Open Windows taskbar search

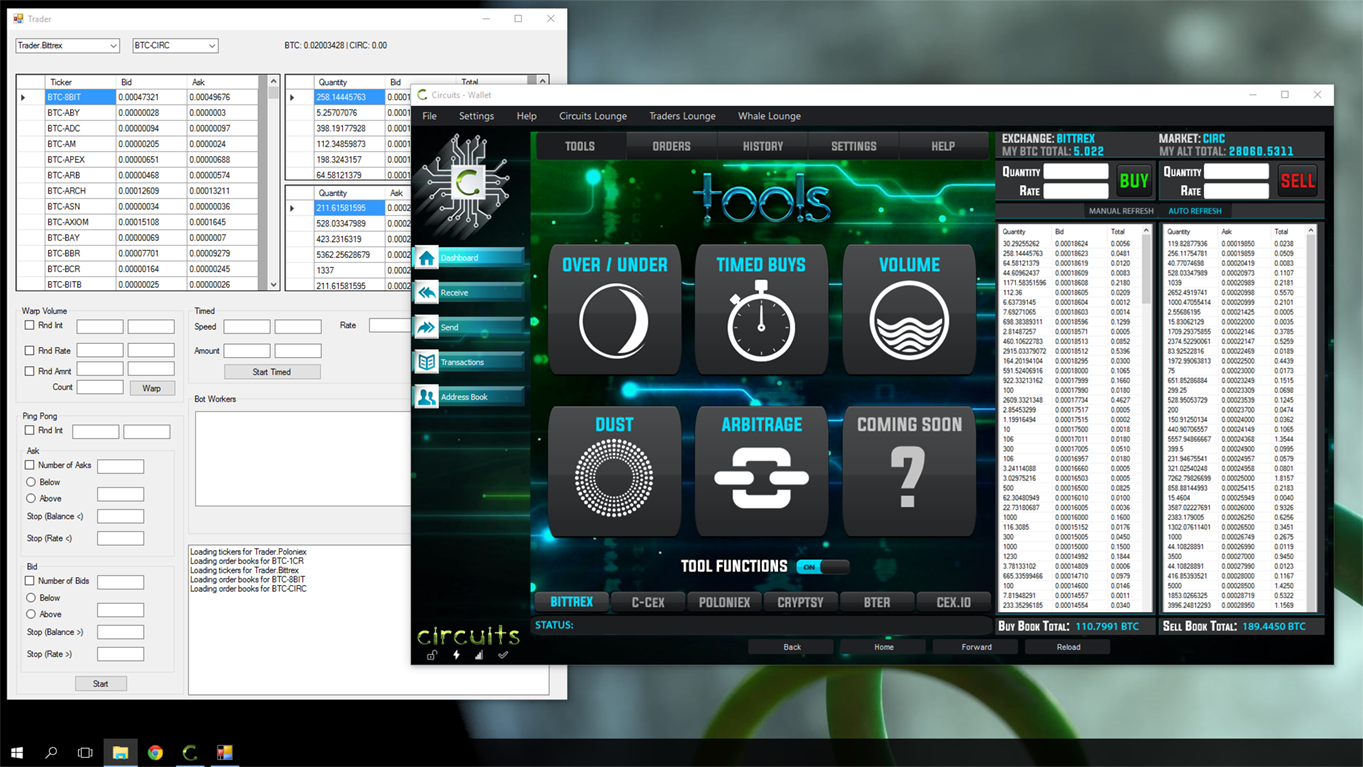(51, 752)
